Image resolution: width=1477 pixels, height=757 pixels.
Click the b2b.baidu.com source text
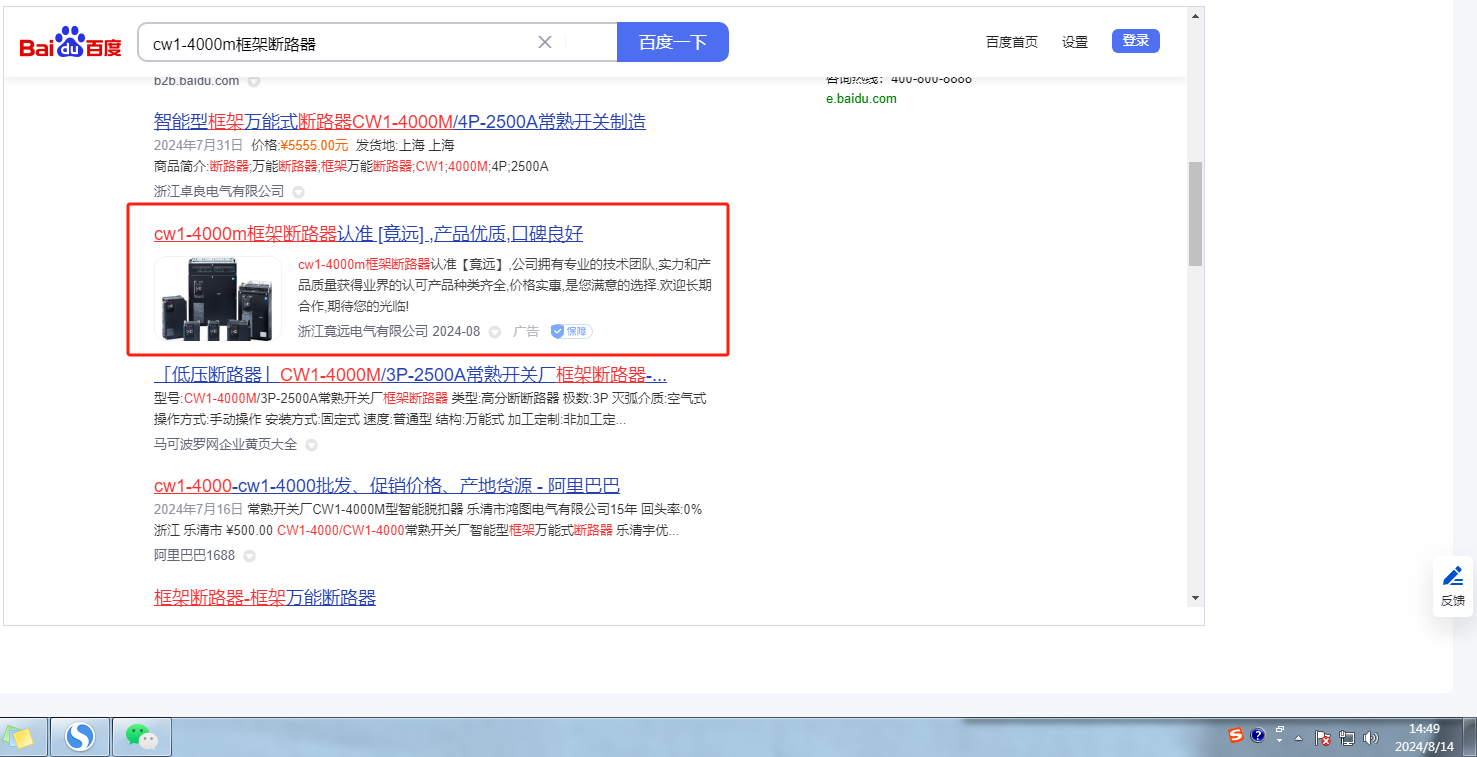(x=197, y=81)
